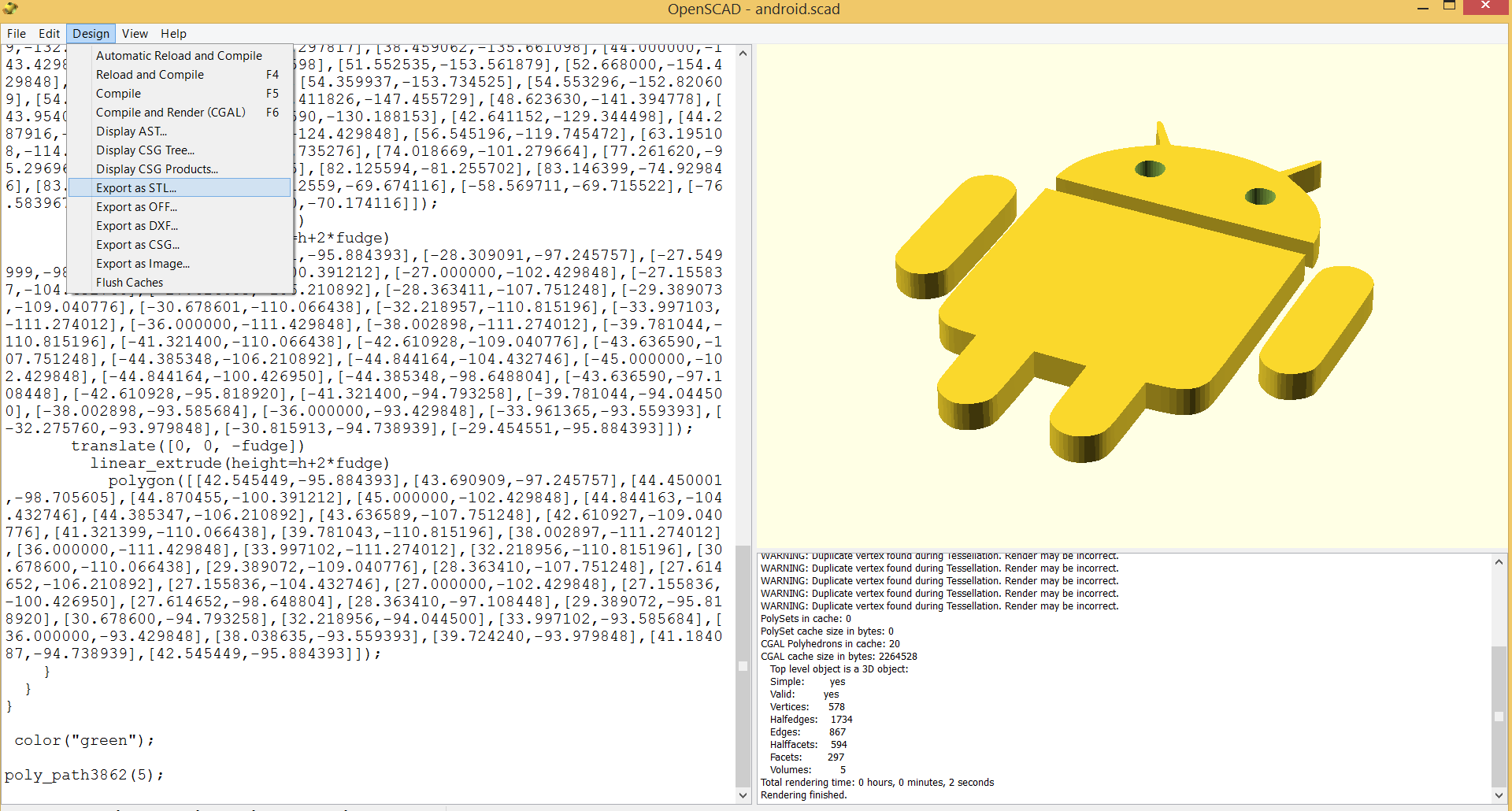Viewport: 1512px width, 811px height.
Task: Run "Flush Caches" from the Design menu
Action: (129, 282)
